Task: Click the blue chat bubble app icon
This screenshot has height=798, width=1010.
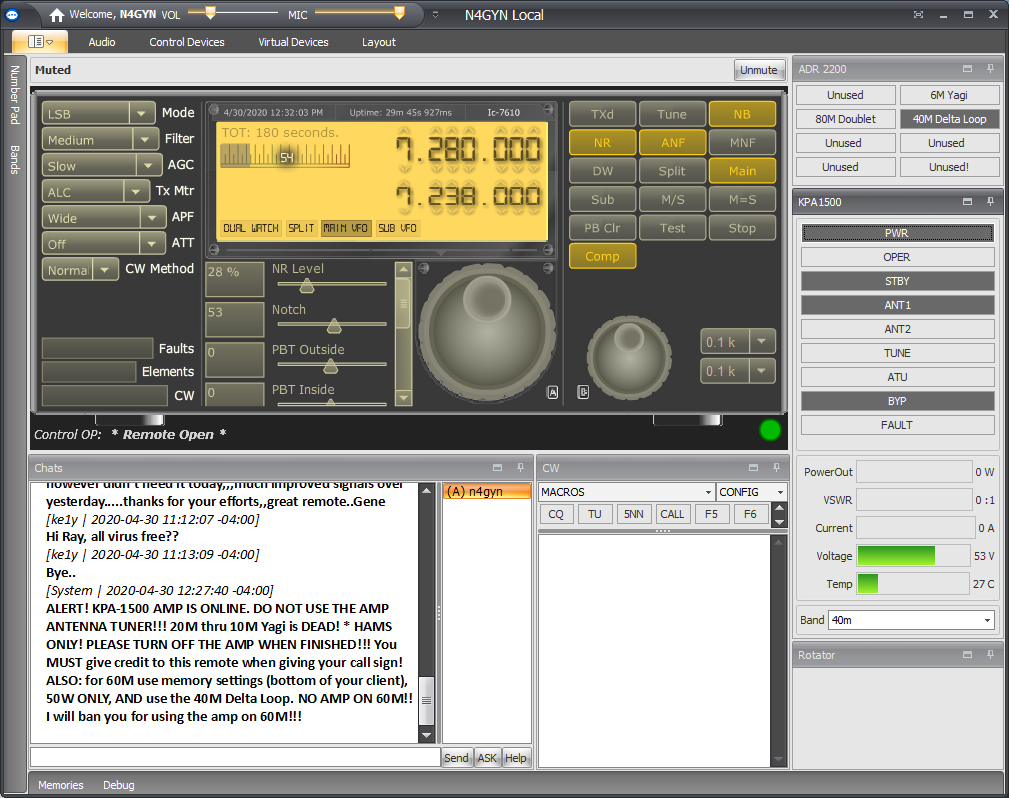Action: (12, 14)
